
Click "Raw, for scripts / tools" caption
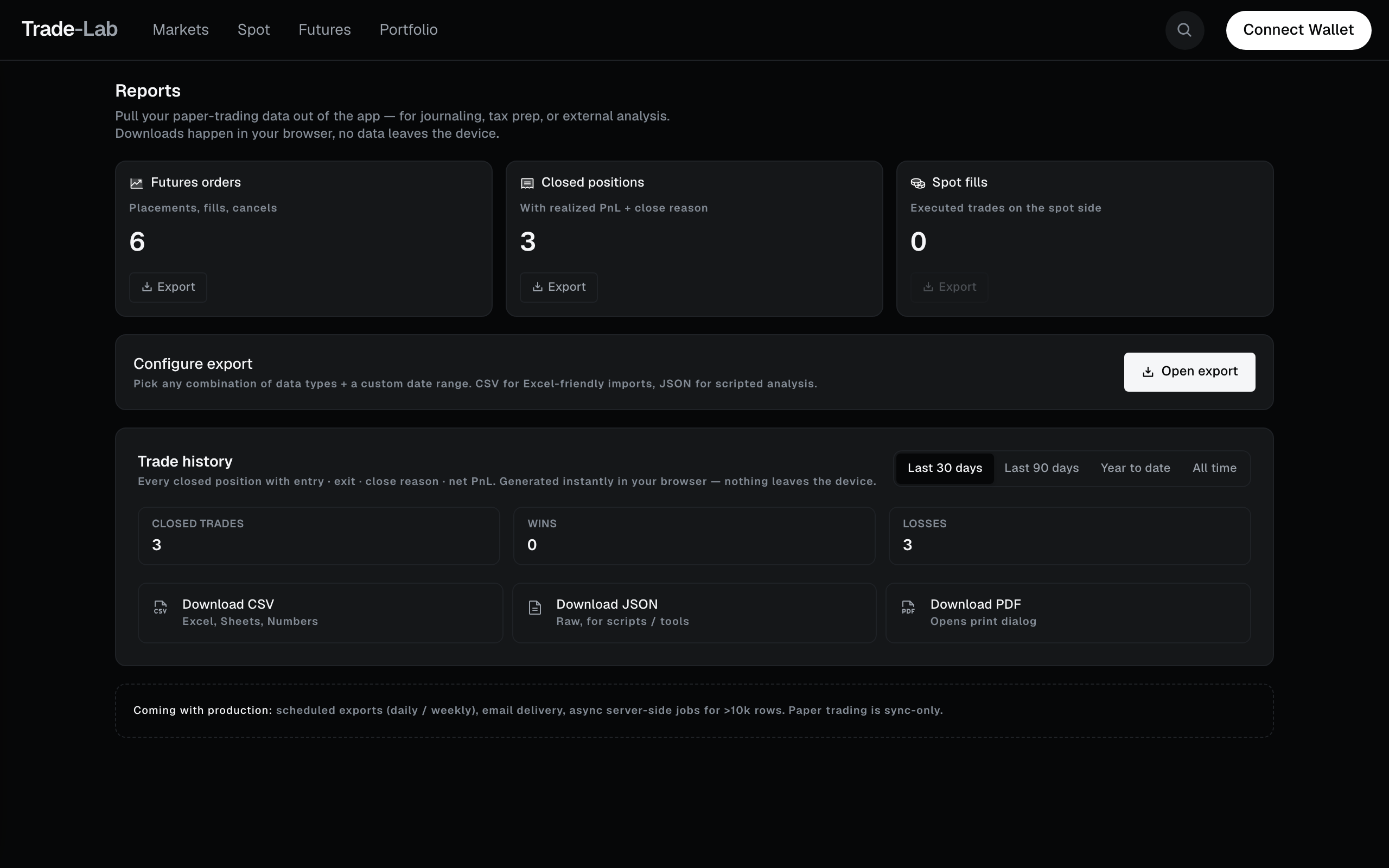(x=622, y=622)
